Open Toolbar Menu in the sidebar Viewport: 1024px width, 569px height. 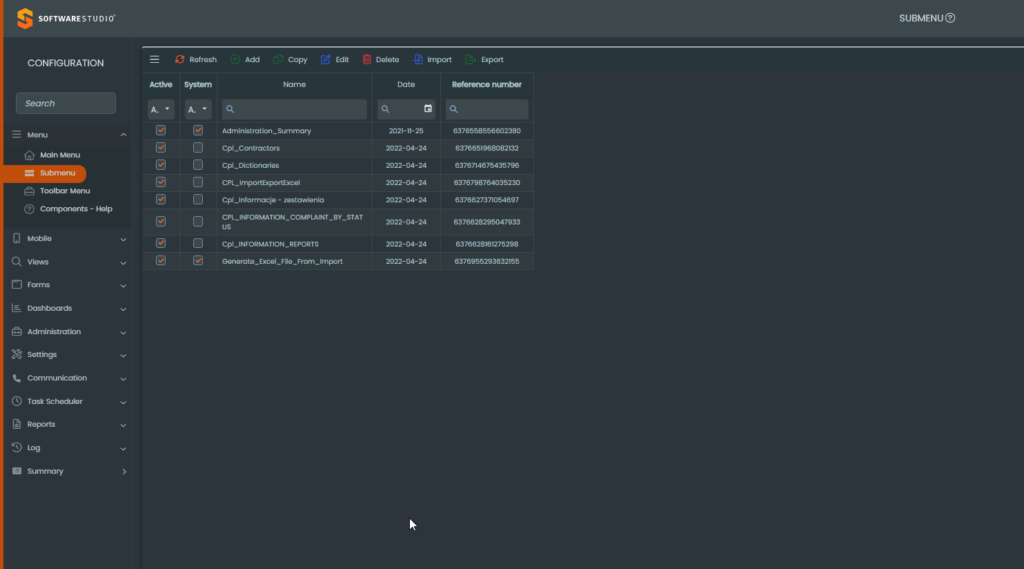tap(64, 191)
